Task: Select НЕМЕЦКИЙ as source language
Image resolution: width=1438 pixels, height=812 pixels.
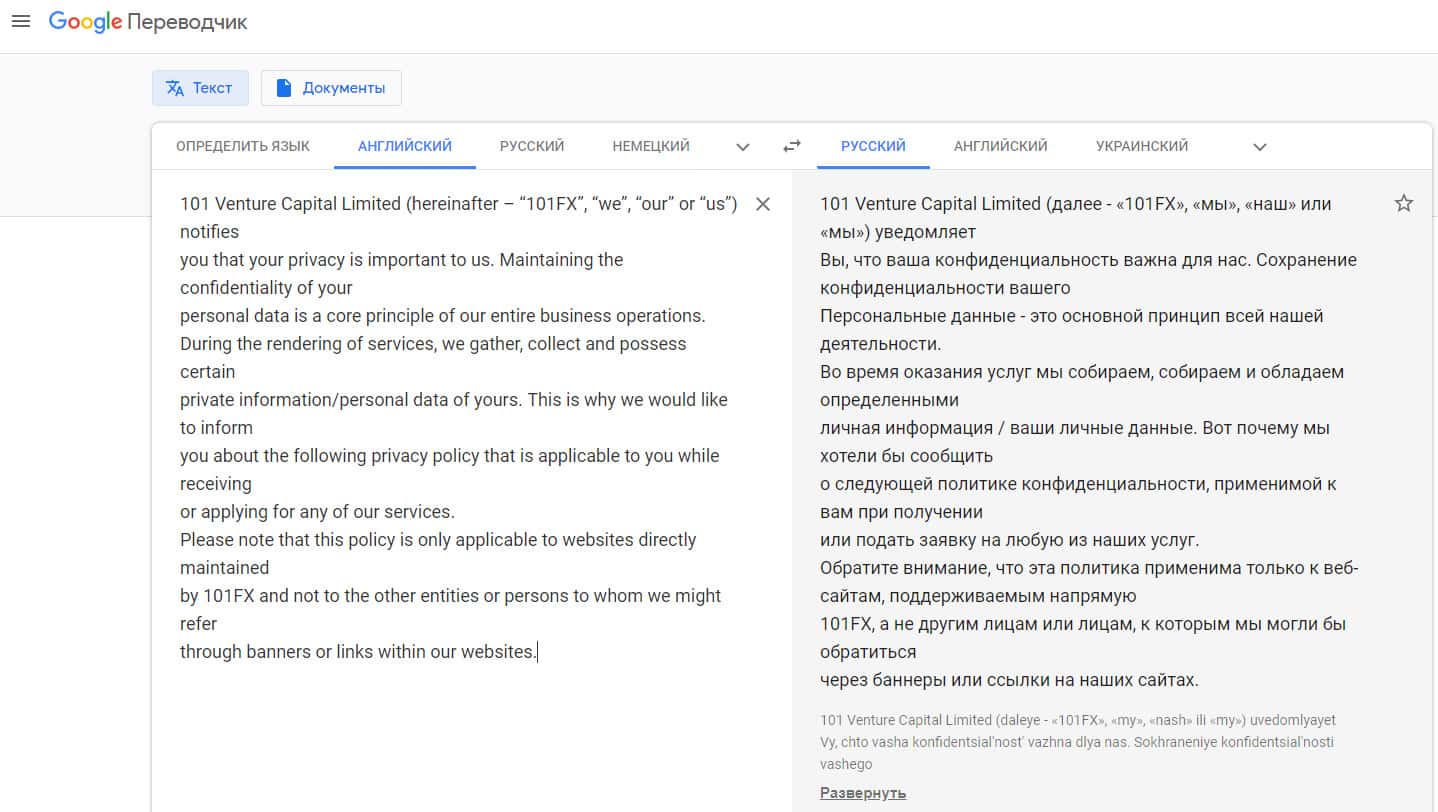Action: click(651, 146)
